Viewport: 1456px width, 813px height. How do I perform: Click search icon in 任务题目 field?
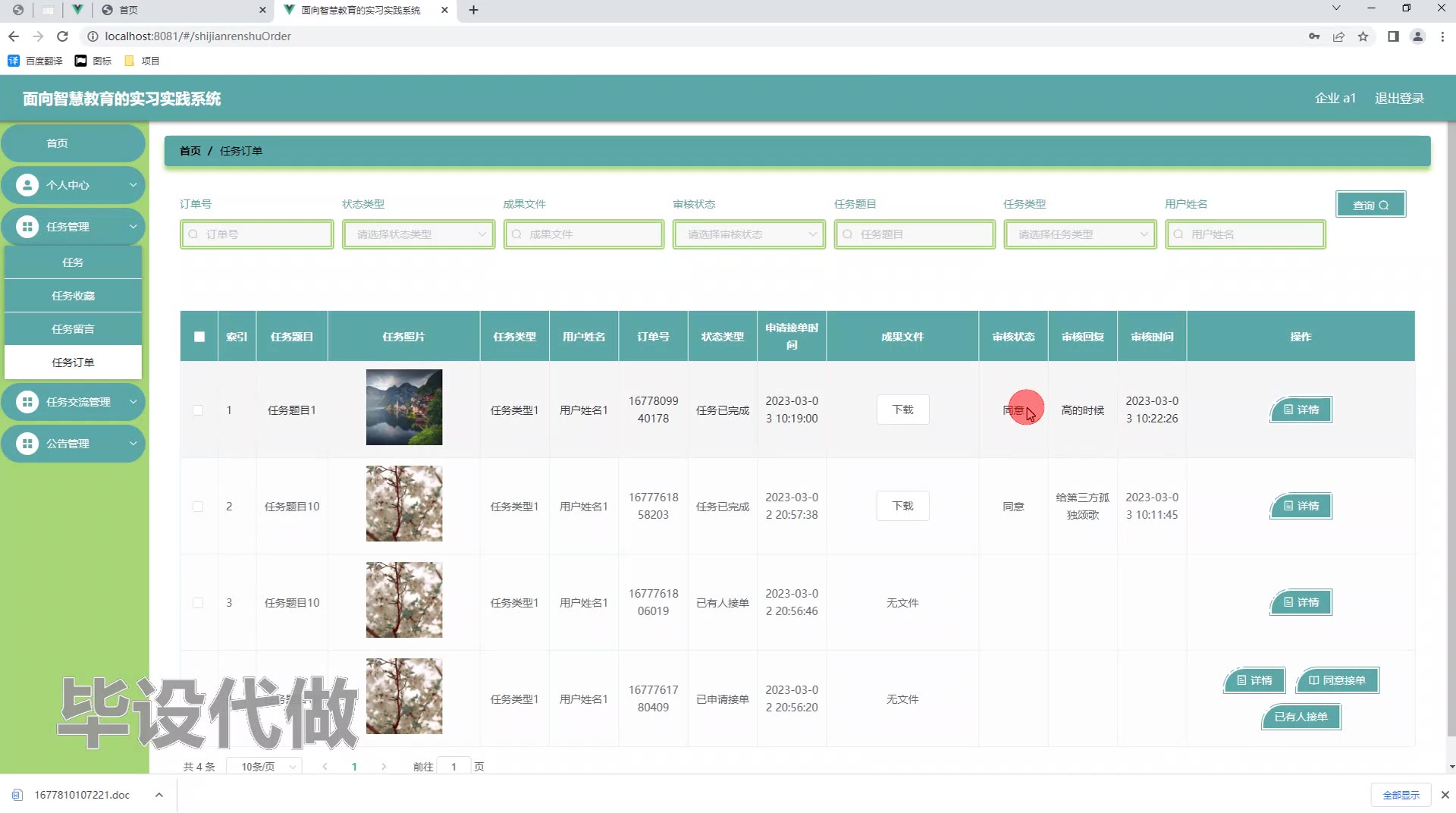848,234
